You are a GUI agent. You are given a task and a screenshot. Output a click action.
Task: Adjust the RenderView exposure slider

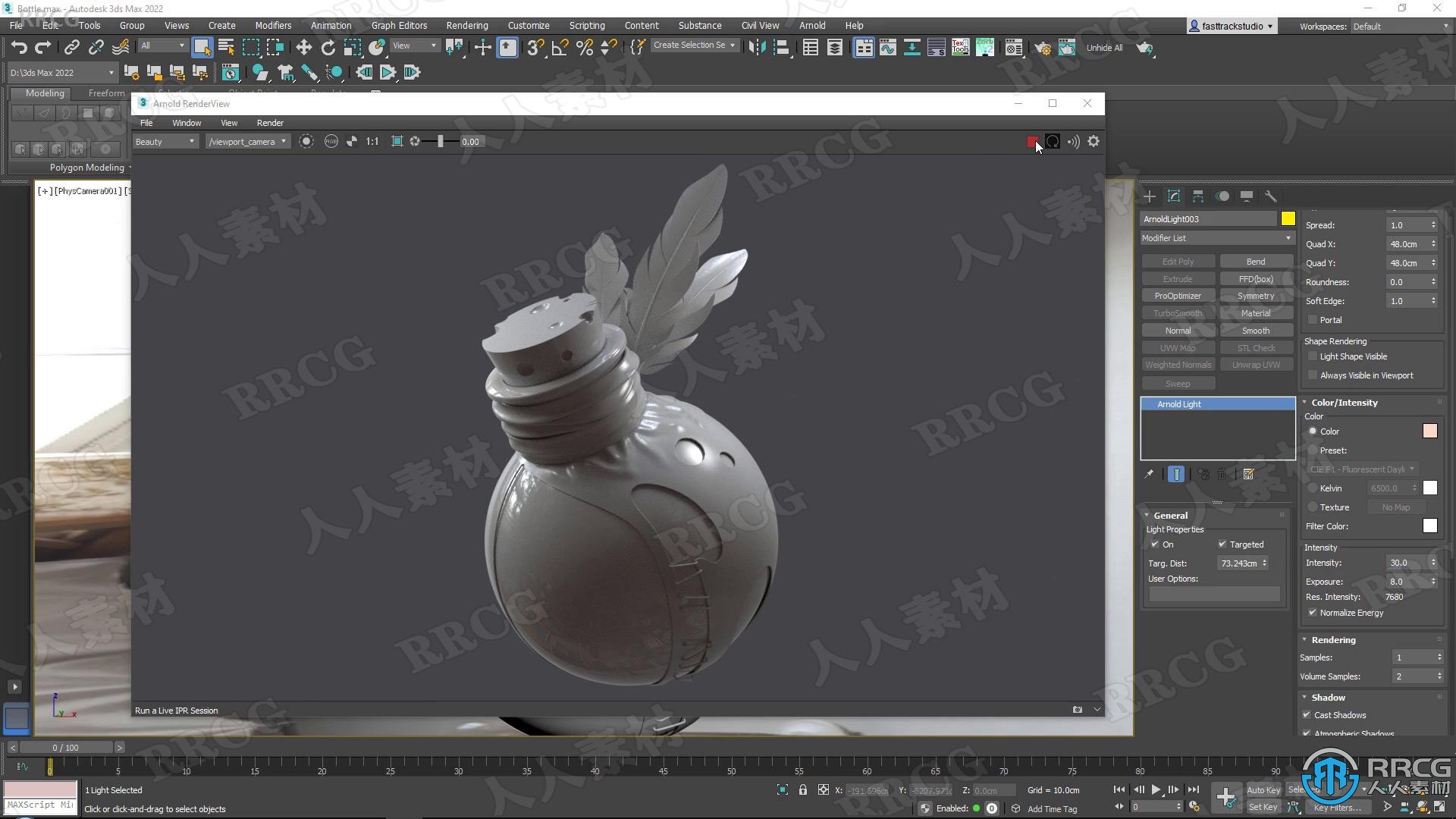440,142
